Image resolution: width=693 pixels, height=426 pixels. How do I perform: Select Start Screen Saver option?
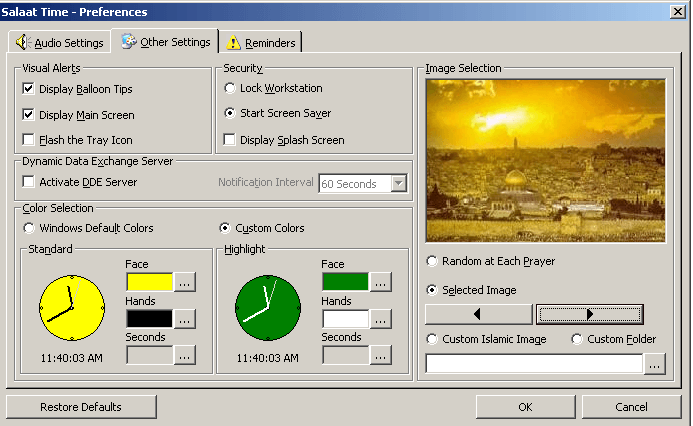(x=229, y=113)
